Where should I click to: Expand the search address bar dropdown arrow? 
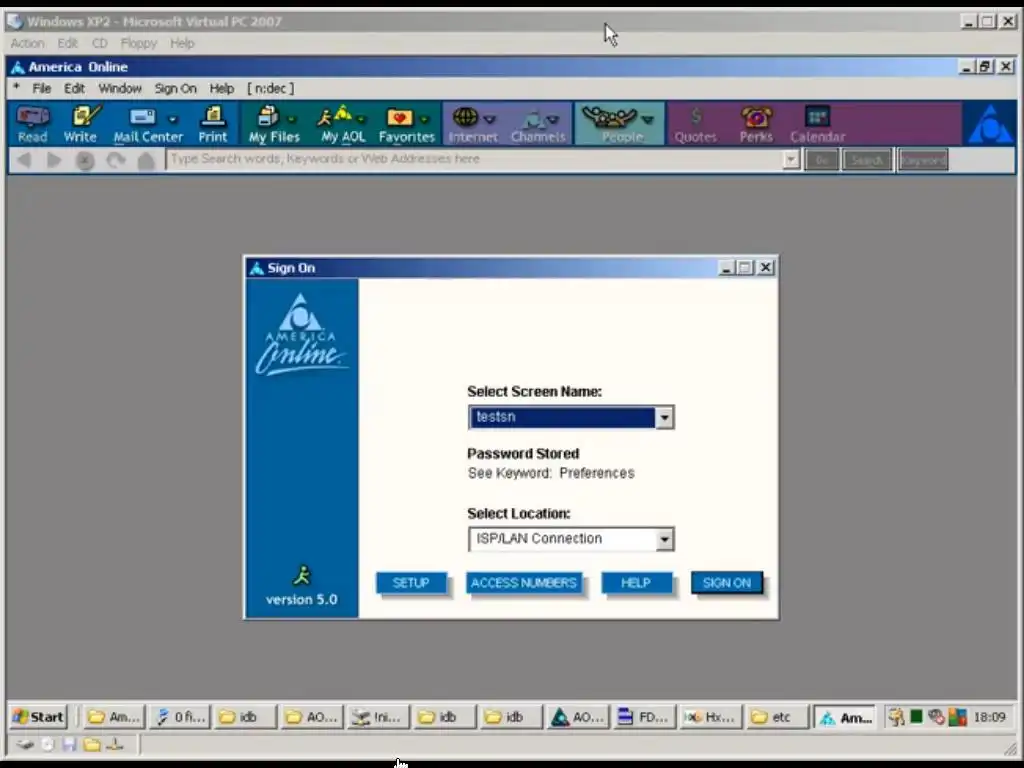791,159
